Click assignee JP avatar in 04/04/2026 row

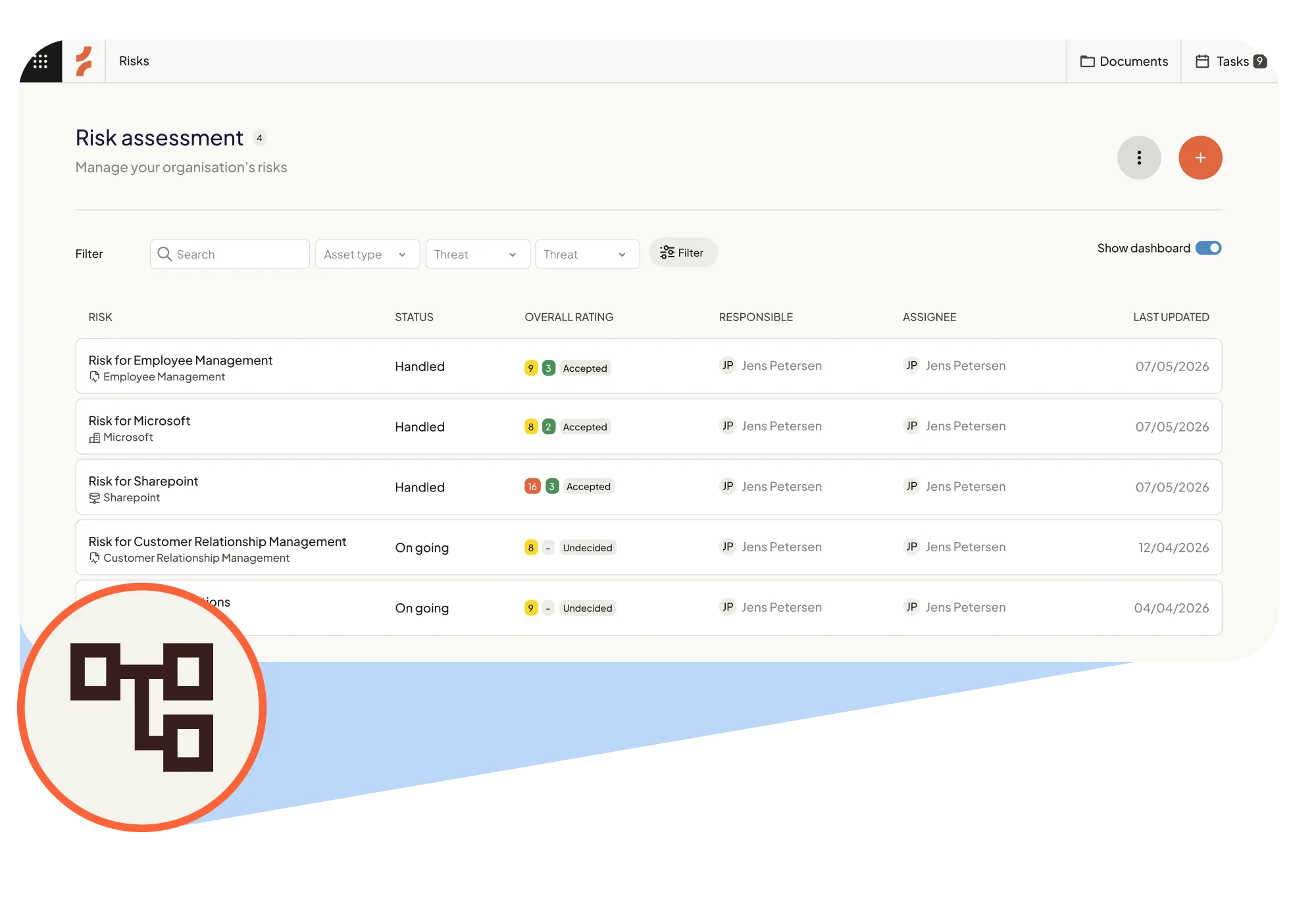[911, 608]
